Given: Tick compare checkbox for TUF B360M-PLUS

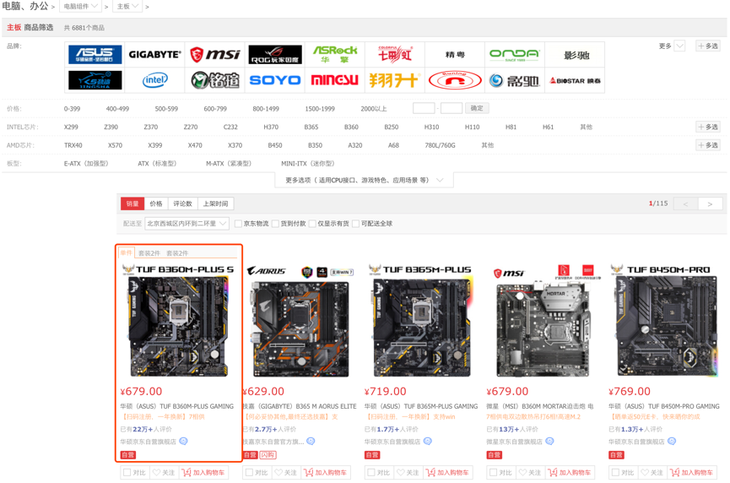Looking at the screenshot, I should (x=127, y=472).
